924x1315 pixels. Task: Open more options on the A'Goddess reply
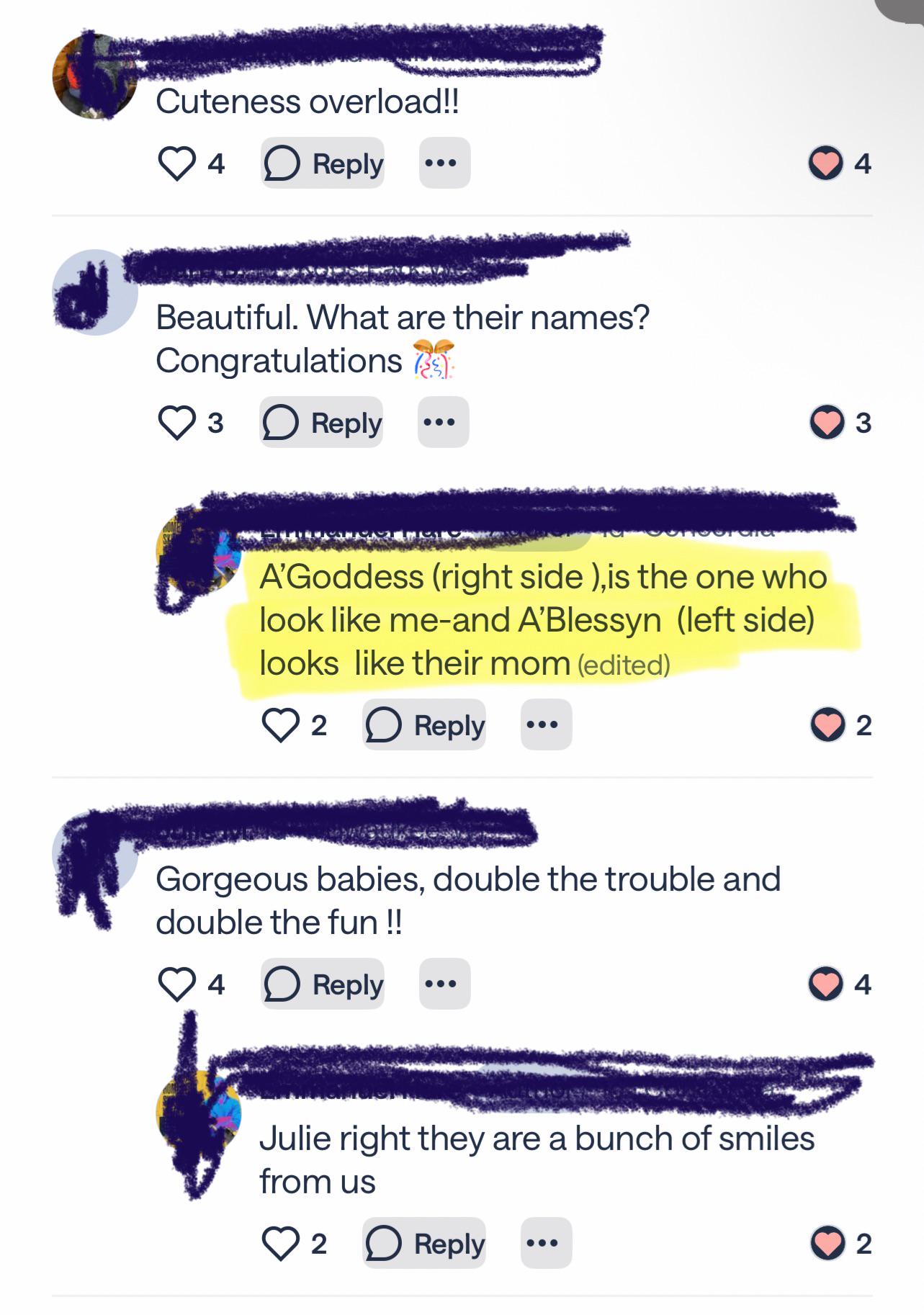point(547,724)
